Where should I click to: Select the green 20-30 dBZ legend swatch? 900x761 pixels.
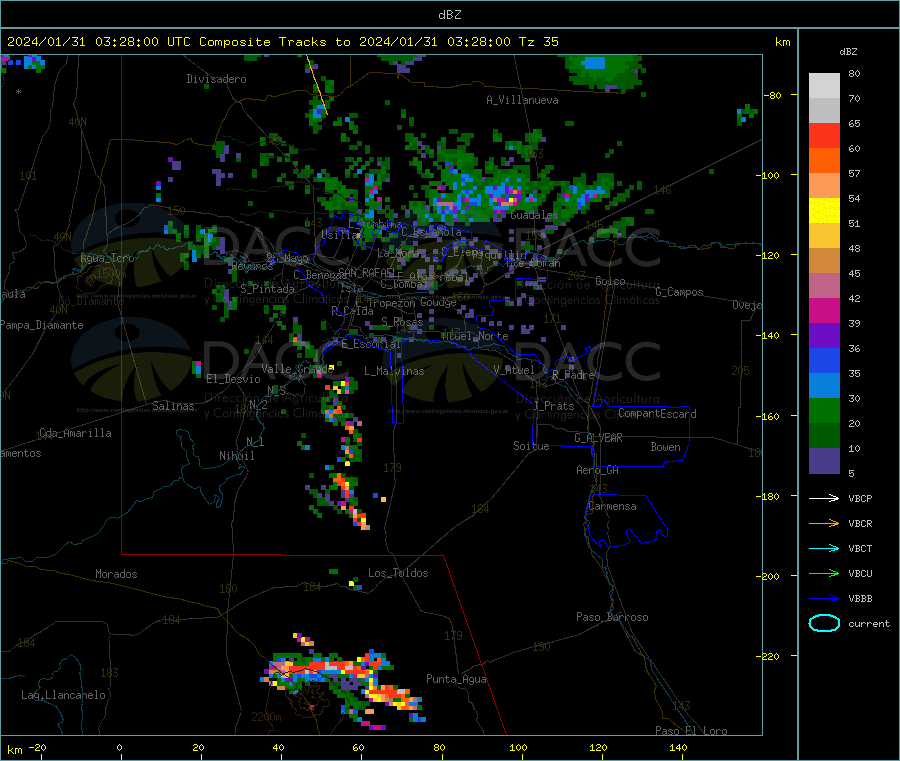tap(824, 410)
